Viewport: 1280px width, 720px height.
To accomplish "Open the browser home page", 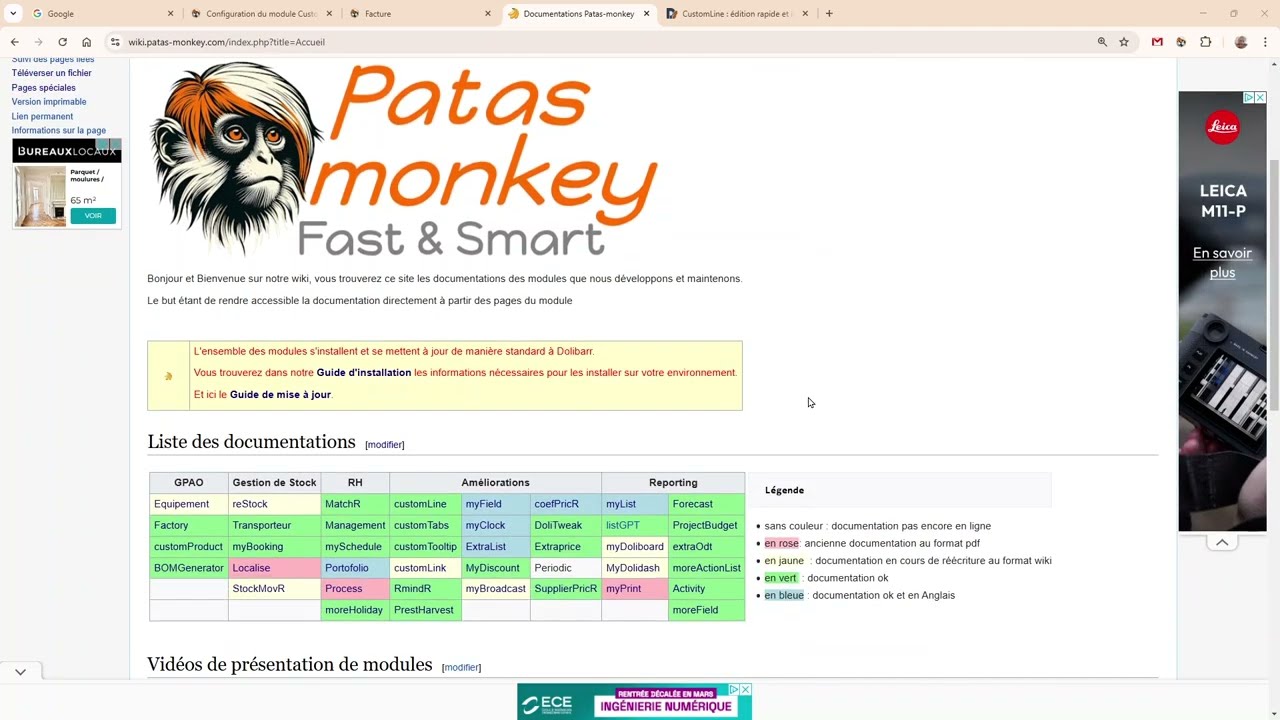I will pyautogui.click(x=86, y=42).
